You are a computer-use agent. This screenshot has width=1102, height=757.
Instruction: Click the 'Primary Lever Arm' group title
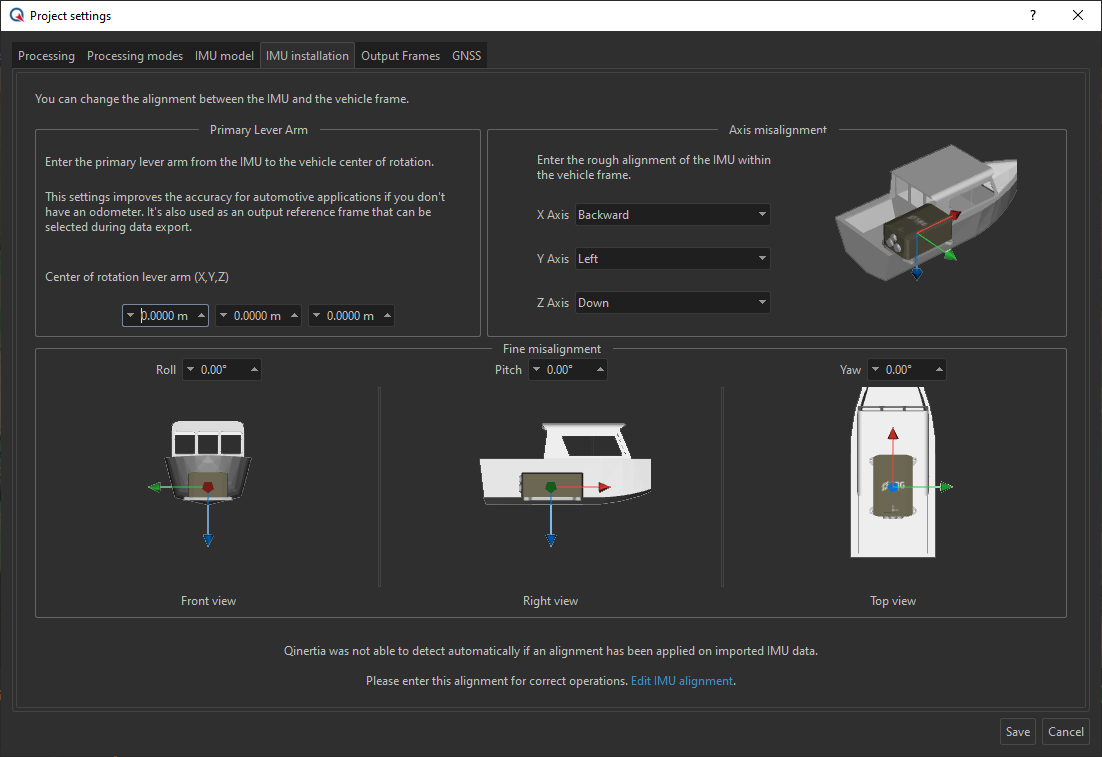(x=259, y=130)
